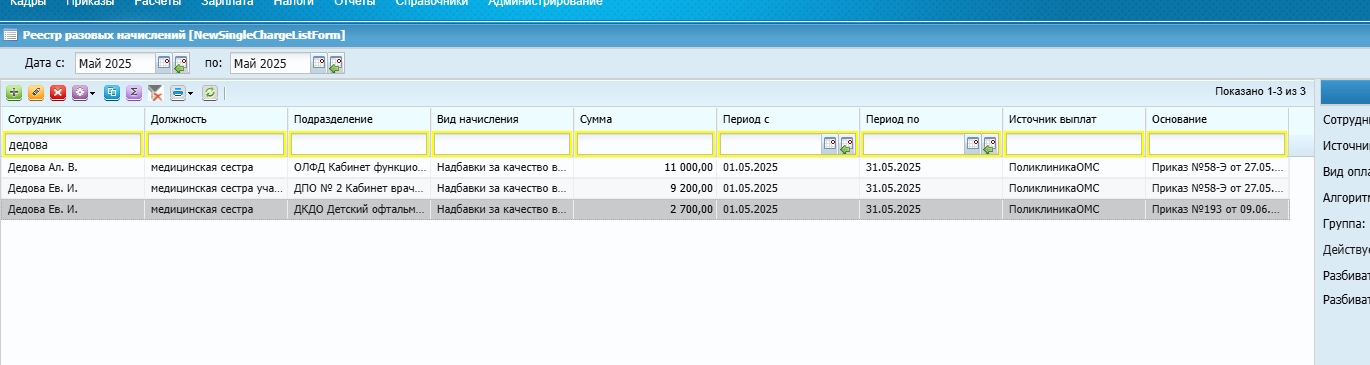Click the amount cell '9 200,00'
Viewport: 1370px width, 365px height.
point(645,188)
